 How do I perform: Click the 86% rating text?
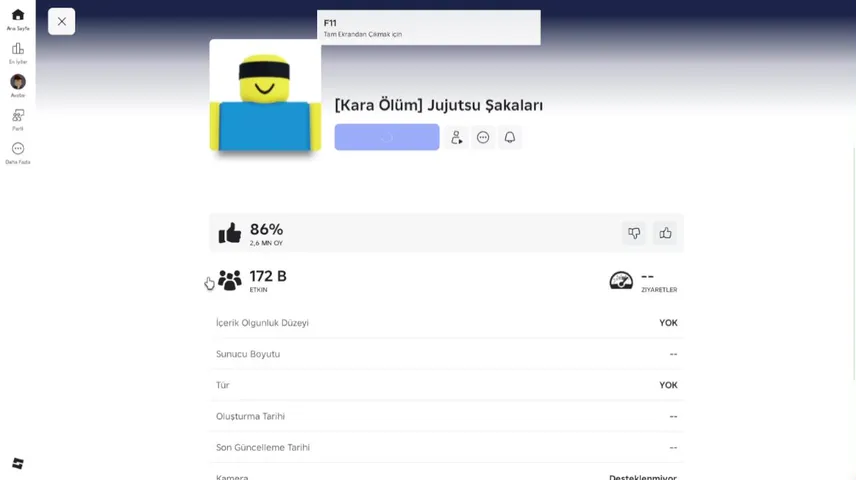(x=266, y=229)
